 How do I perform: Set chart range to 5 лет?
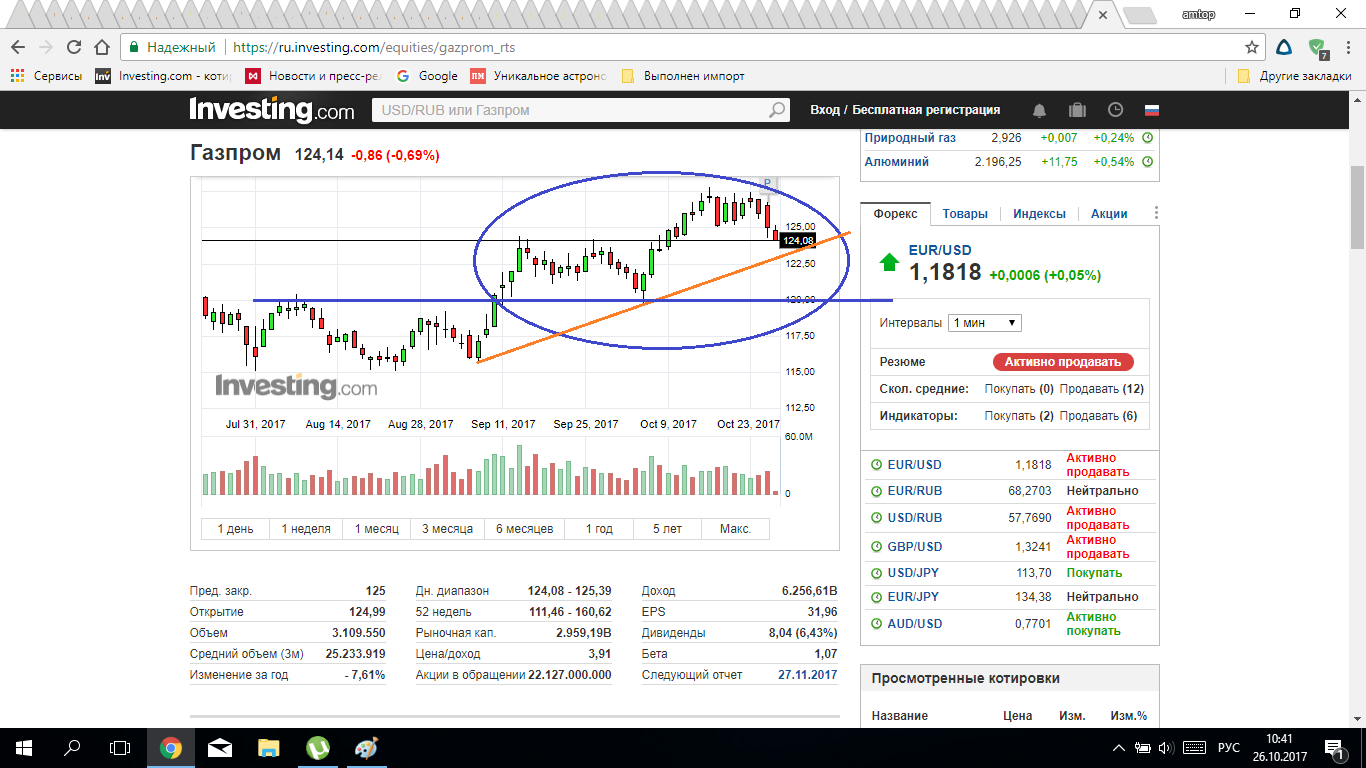tap(667, 529)
